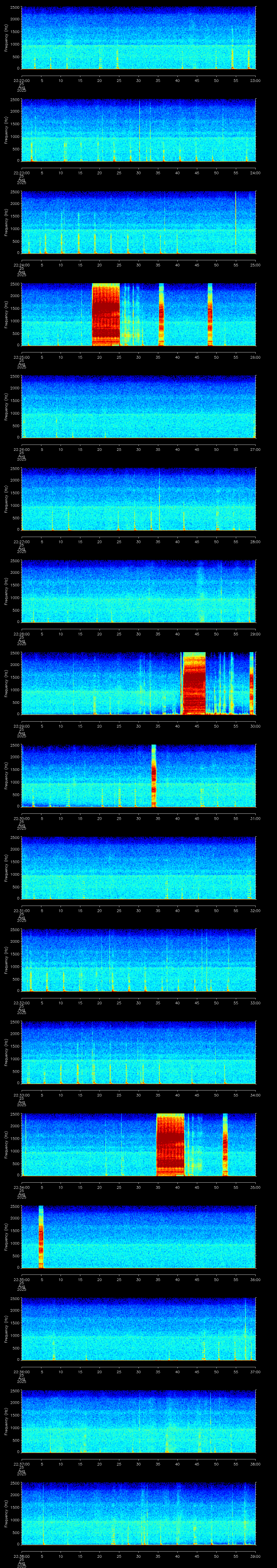Viewport: 277px width, 1568px height.
Task: Click the narrow burst near 35 s in the 22:25 spectrogram
Action: (161, 315)
